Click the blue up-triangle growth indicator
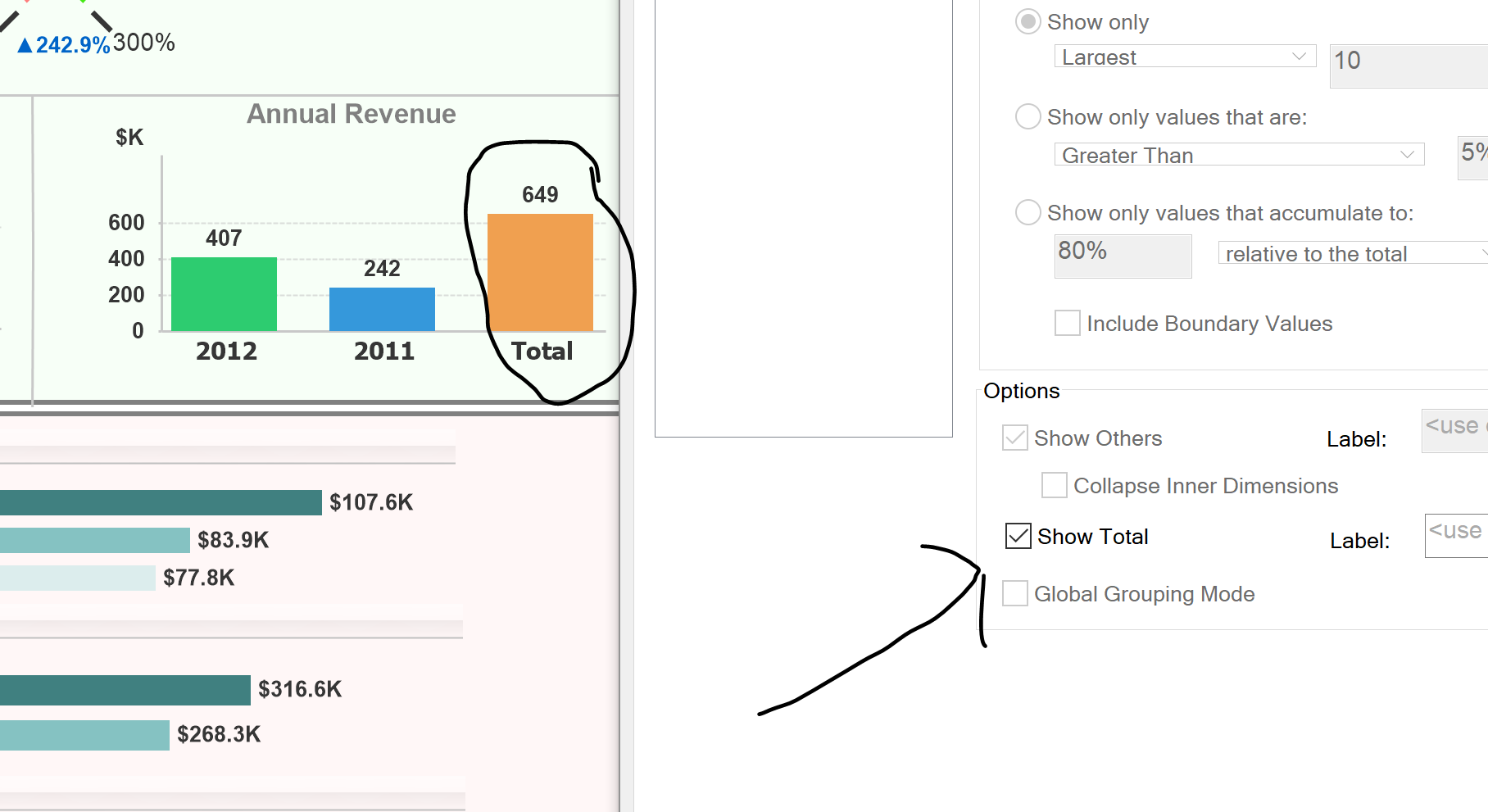This screenshot has height=812, width=1488. click(x=25, y=46)
